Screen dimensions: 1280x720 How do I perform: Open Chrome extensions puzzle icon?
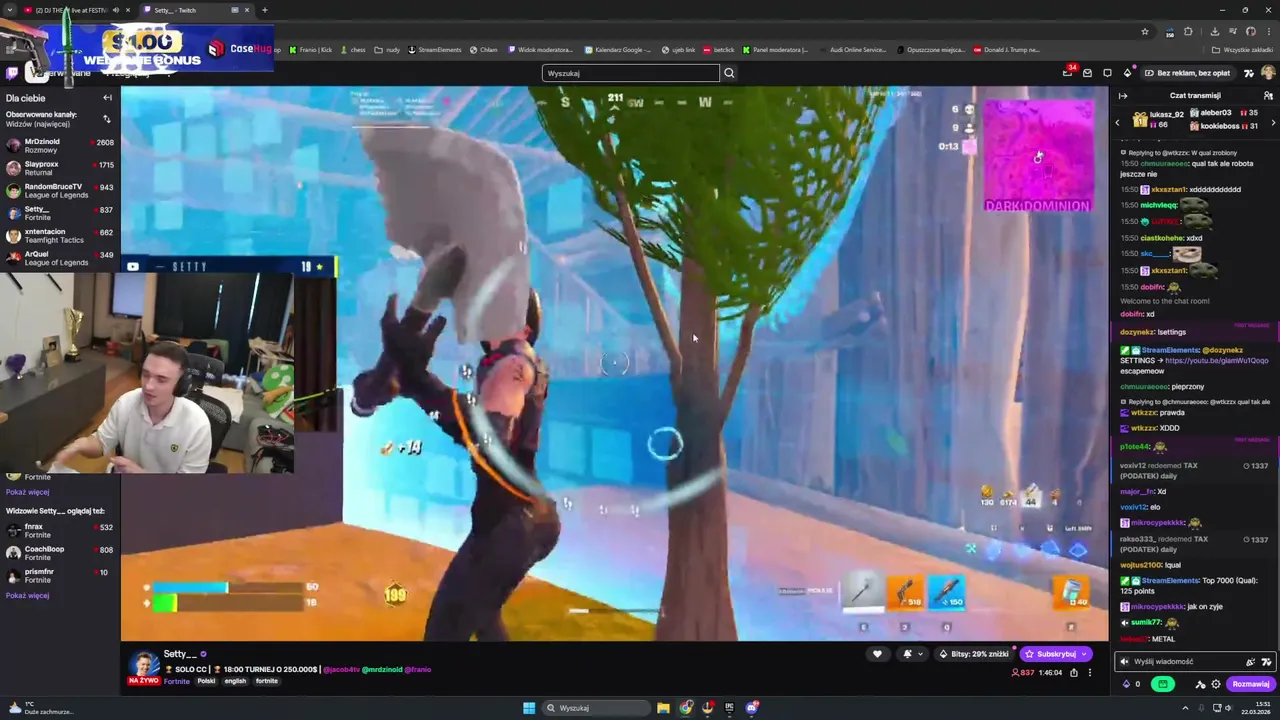click(x=1188, y=31)
